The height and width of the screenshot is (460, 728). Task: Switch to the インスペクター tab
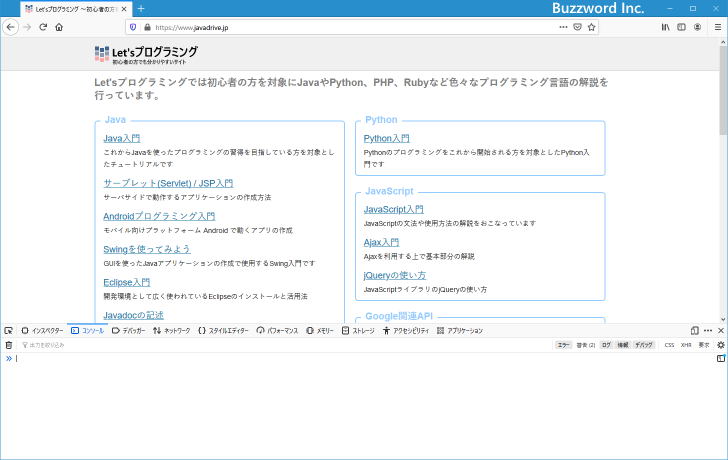(x=42, y=330)
